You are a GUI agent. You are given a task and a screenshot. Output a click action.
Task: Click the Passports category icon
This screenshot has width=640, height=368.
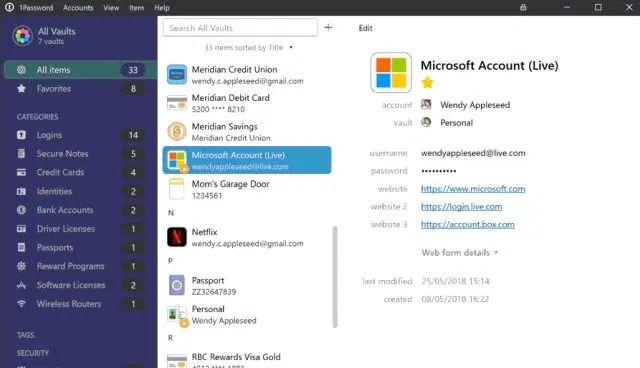[x=21, y=248]
